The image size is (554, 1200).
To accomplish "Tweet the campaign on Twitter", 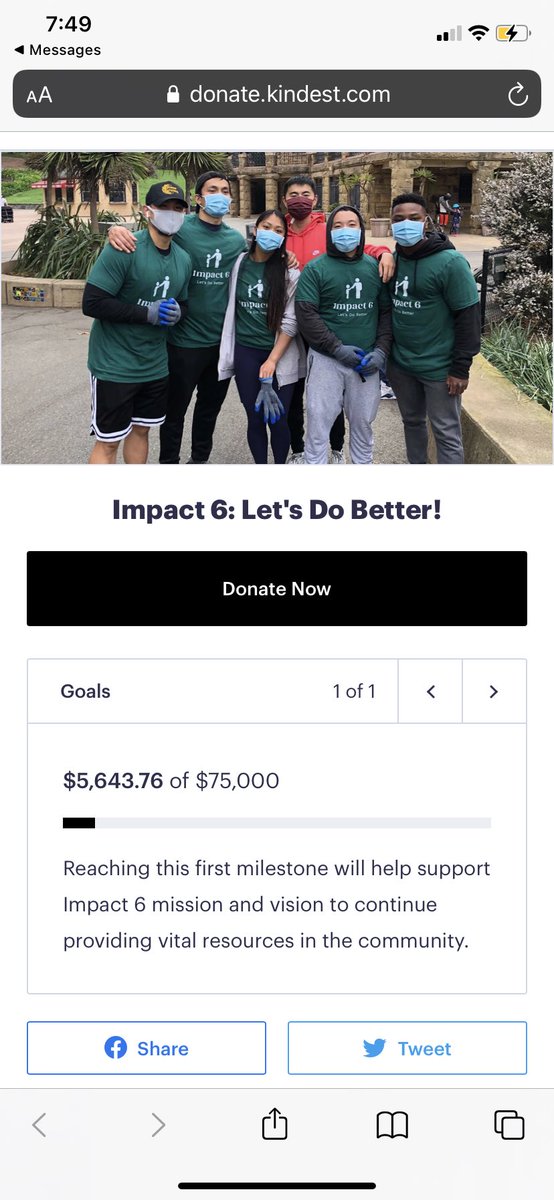I will 407,1048.
